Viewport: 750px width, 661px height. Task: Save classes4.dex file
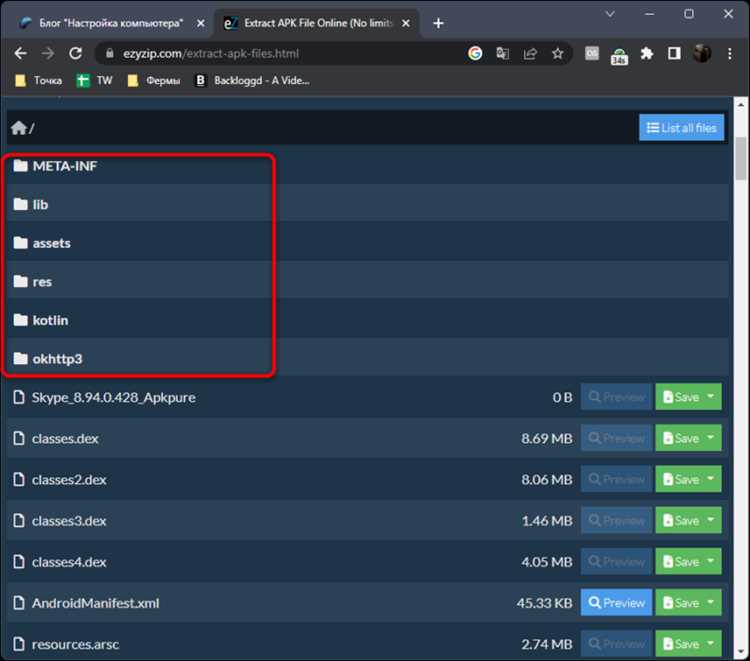click(x=679, y=561)
